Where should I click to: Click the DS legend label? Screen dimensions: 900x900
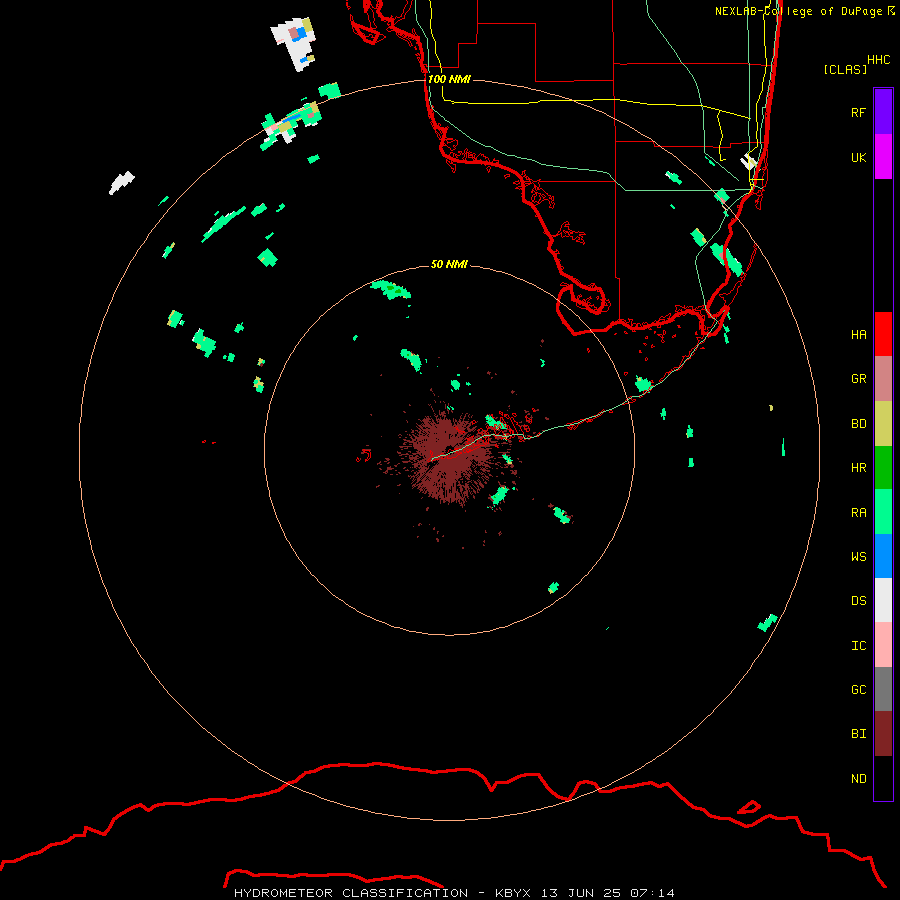click(858, 600)
